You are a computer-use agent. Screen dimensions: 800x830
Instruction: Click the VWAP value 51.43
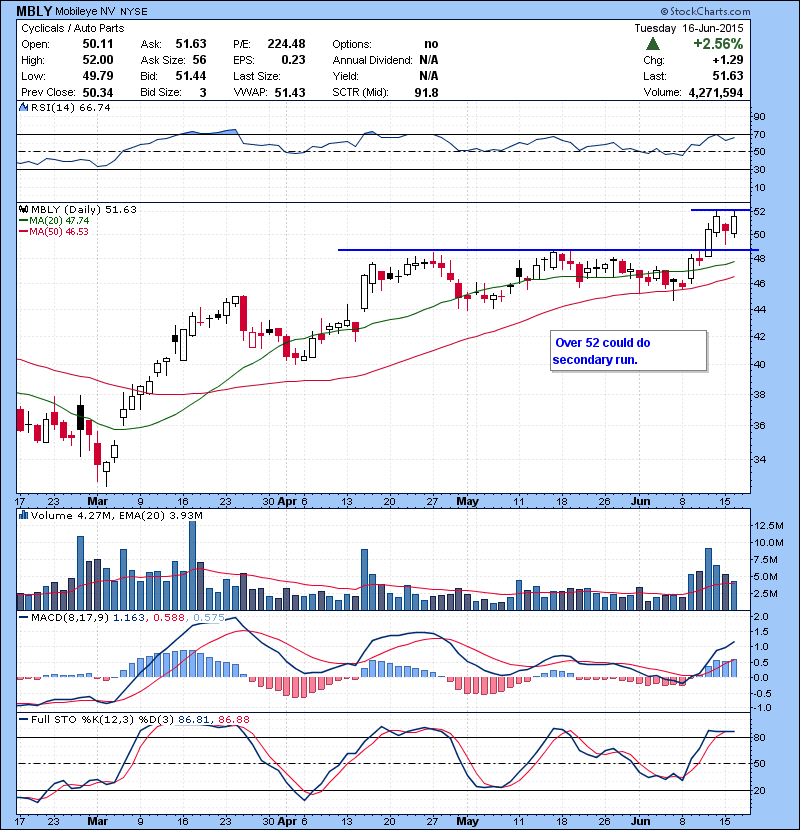tap(290, 92)
